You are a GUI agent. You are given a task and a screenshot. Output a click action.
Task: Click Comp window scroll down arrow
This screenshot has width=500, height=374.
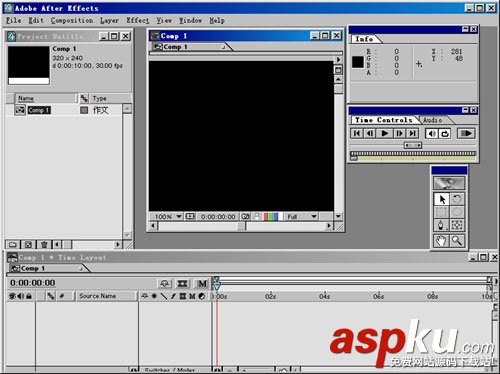click(x=338, y=216)
